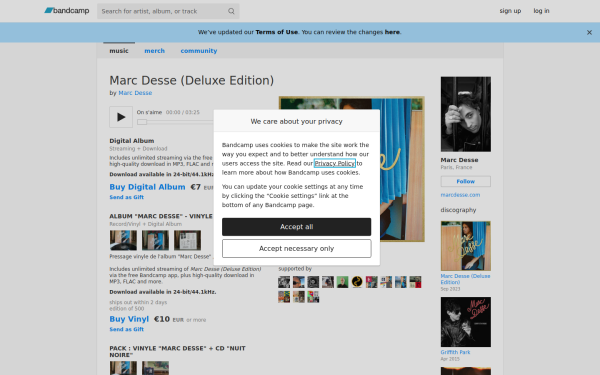Image resolution: width=600 pixels, height=375 pixels.
Task: Click Buy Vinyl
Action: coord(129,319)
